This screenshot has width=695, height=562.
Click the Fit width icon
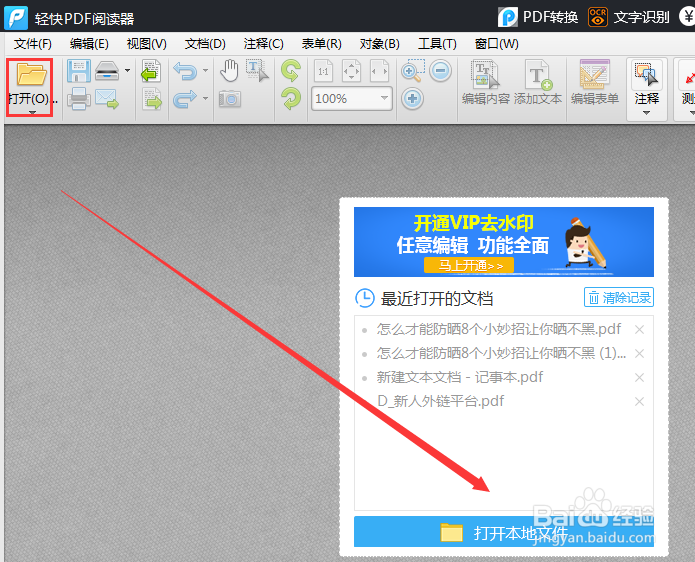click(x=379, y=71)
